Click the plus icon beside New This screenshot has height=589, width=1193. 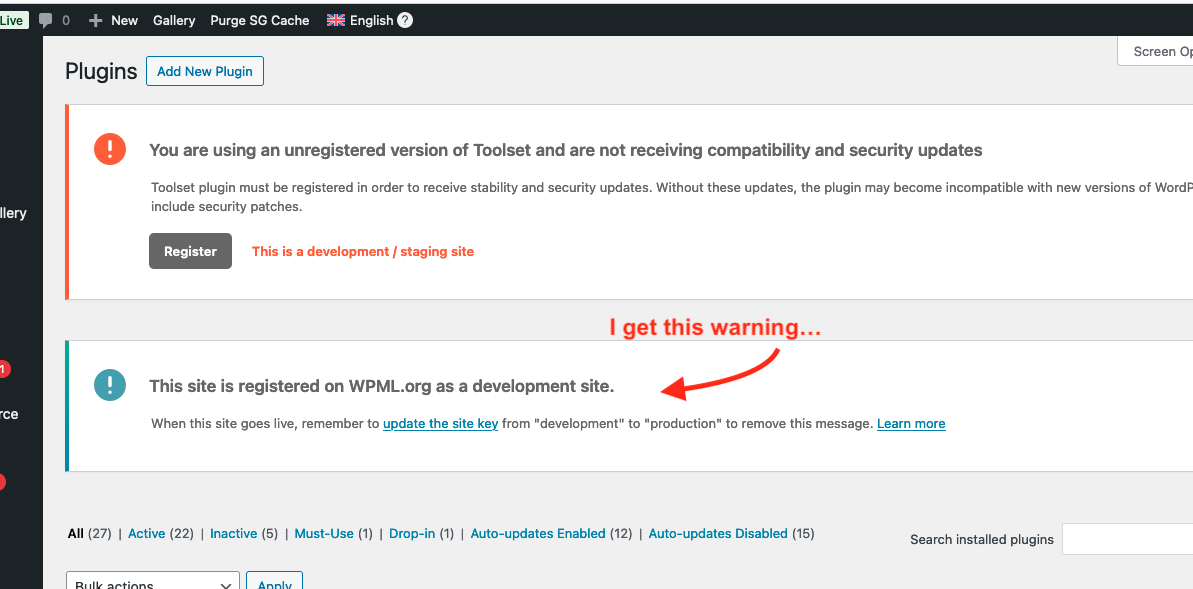point(95,21)
